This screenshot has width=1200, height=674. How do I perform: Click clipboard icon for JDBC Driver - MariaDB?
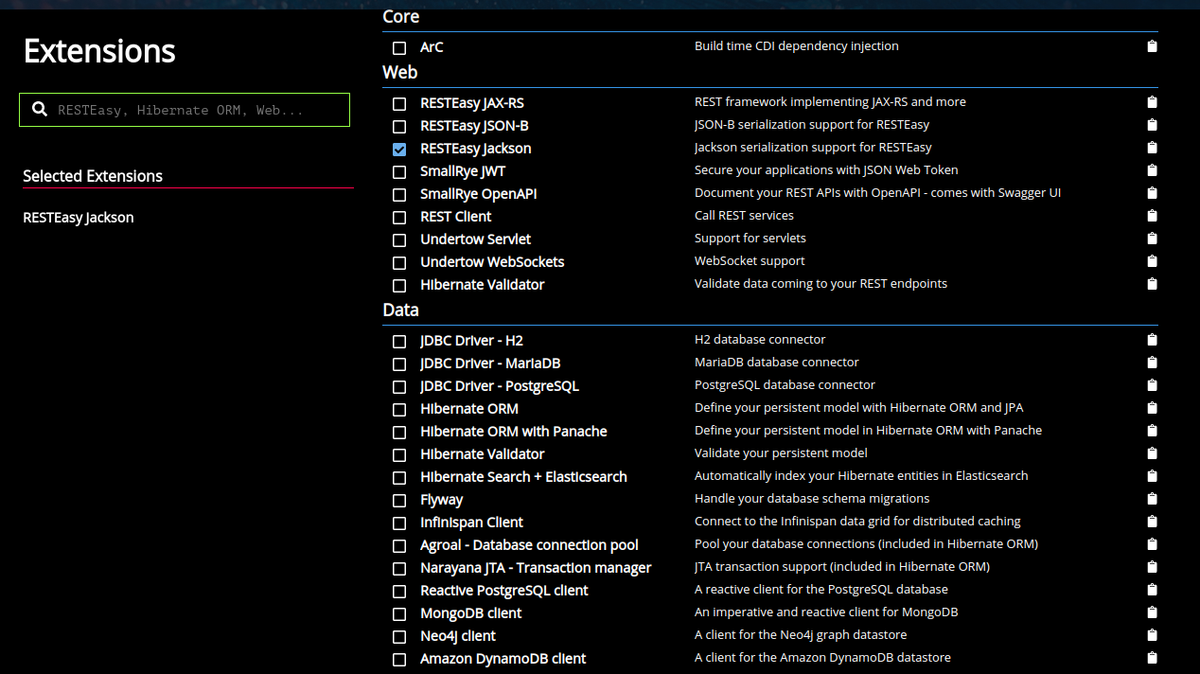click(1152, 362)
